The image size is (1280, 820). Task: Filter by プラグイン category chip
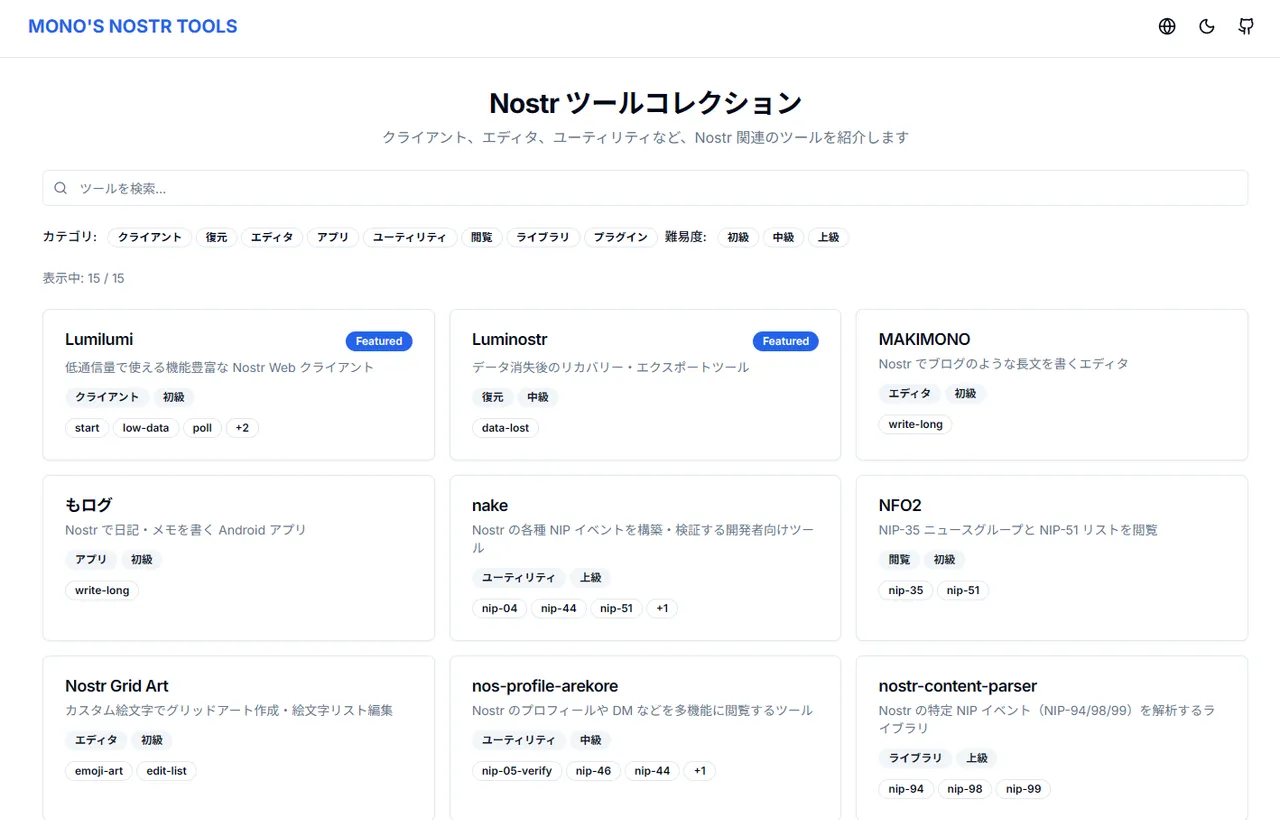621,237
